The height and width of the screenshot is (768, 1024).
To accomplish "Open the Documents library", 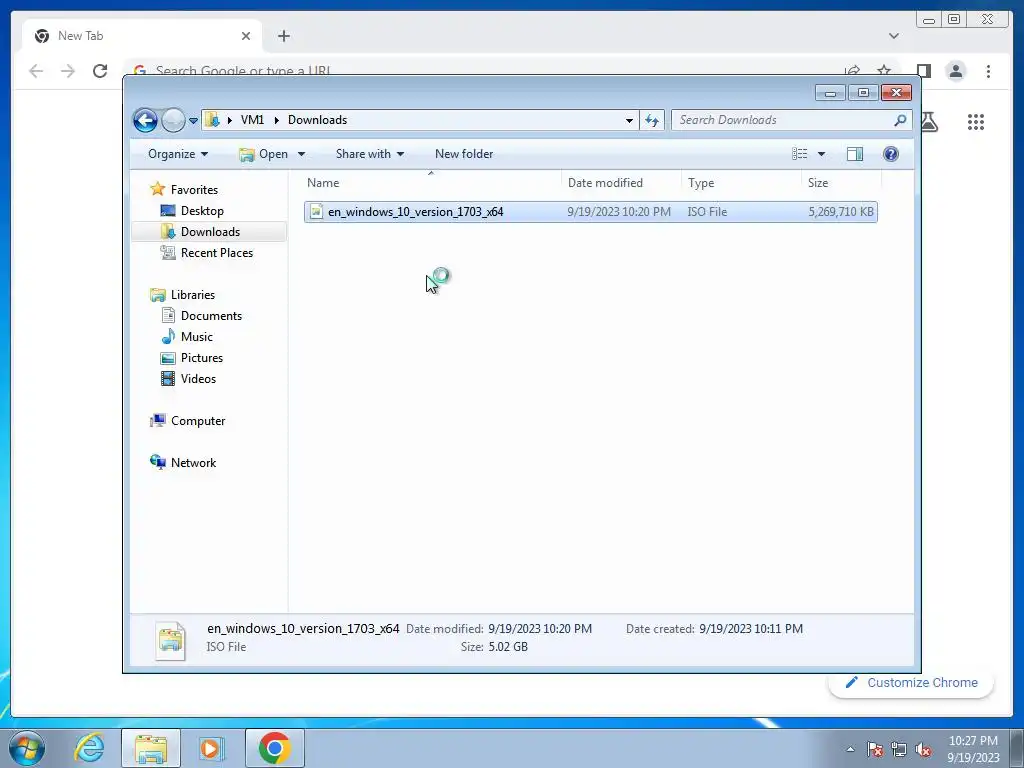I will click(x=211, y=315).
